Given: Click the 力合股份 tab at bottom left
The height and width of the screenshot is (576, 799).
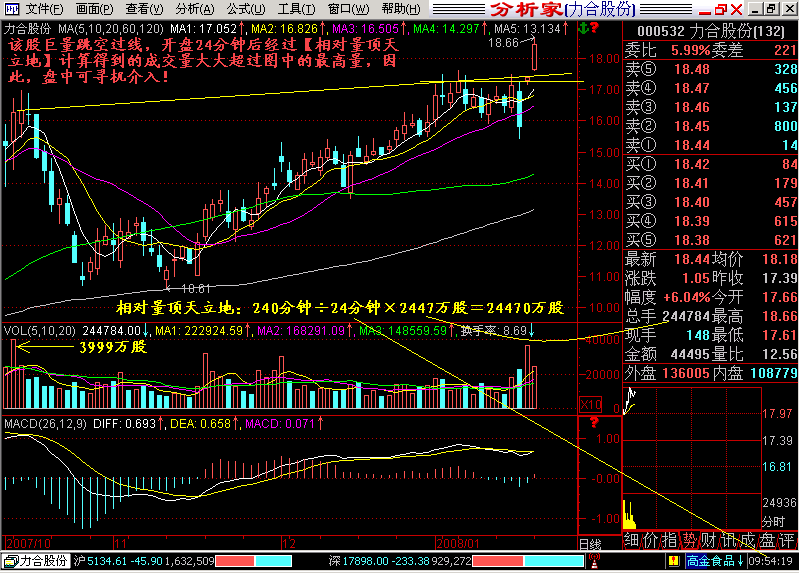Looking at the screenshot, I should (x=41, y=563).
